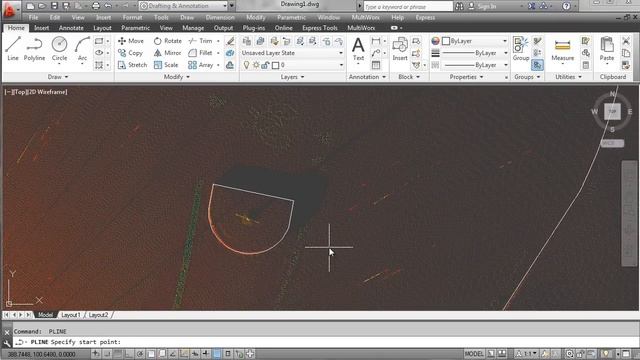Toggle layer on/off lightbulb icon
The height and width of the screenshot is (360, 640).
tap(246, 65)
